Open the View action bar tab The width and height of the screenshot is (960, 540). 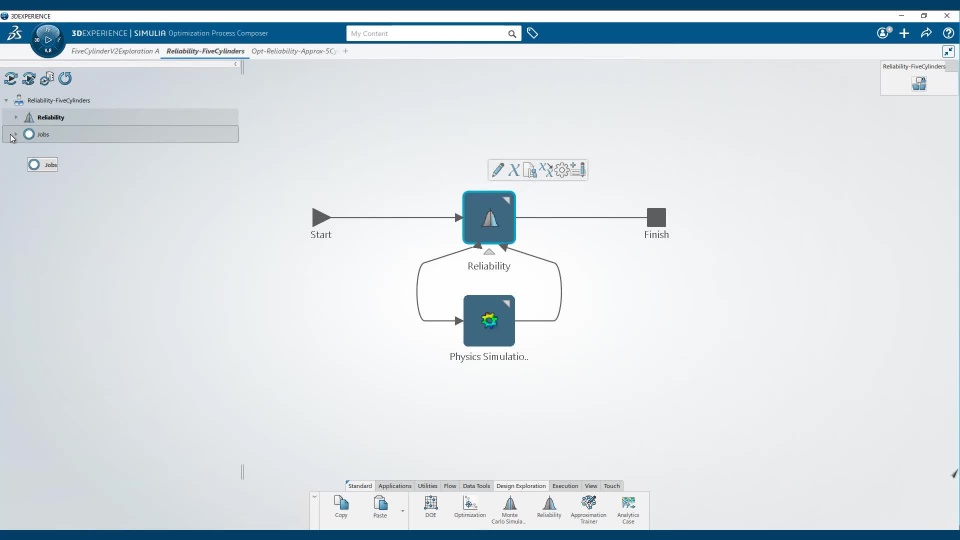coord(591,486)
